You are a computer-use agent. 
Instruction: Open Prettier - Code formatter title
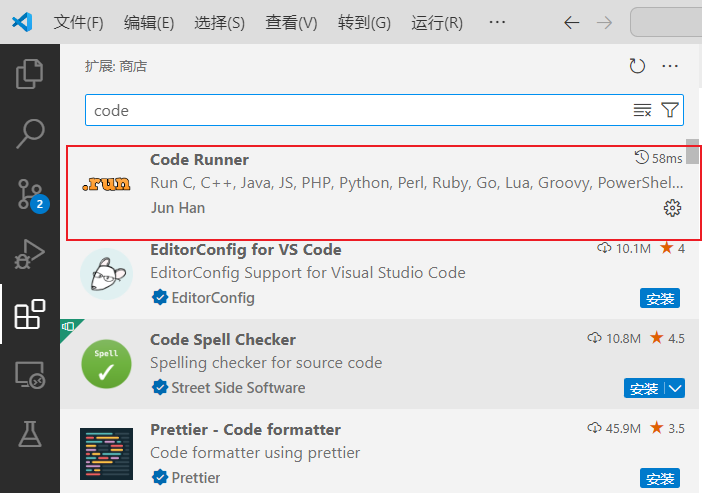click(245, 430)
